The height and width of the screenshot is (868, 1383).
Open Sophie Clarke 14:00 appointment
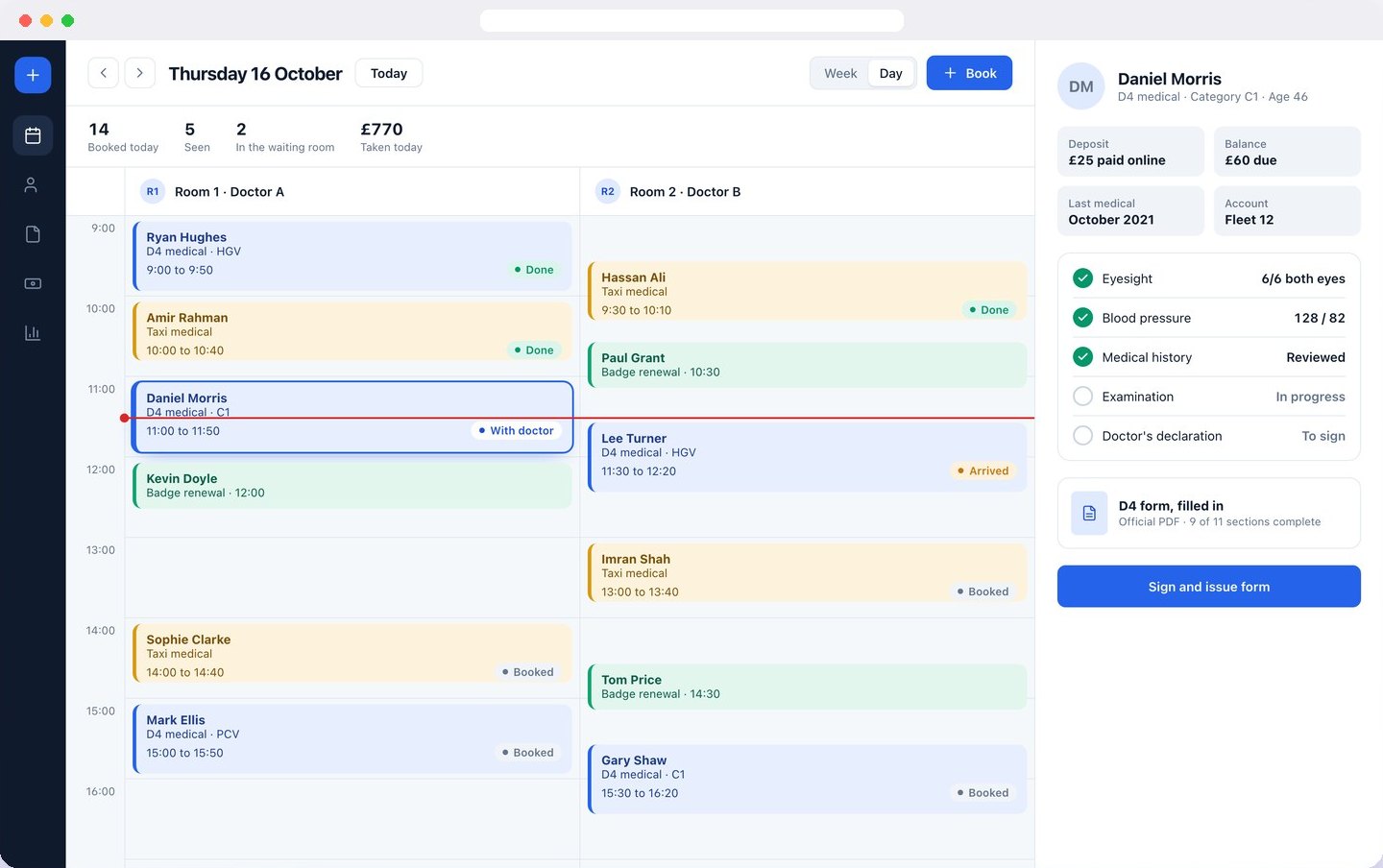tap(352, 654)
